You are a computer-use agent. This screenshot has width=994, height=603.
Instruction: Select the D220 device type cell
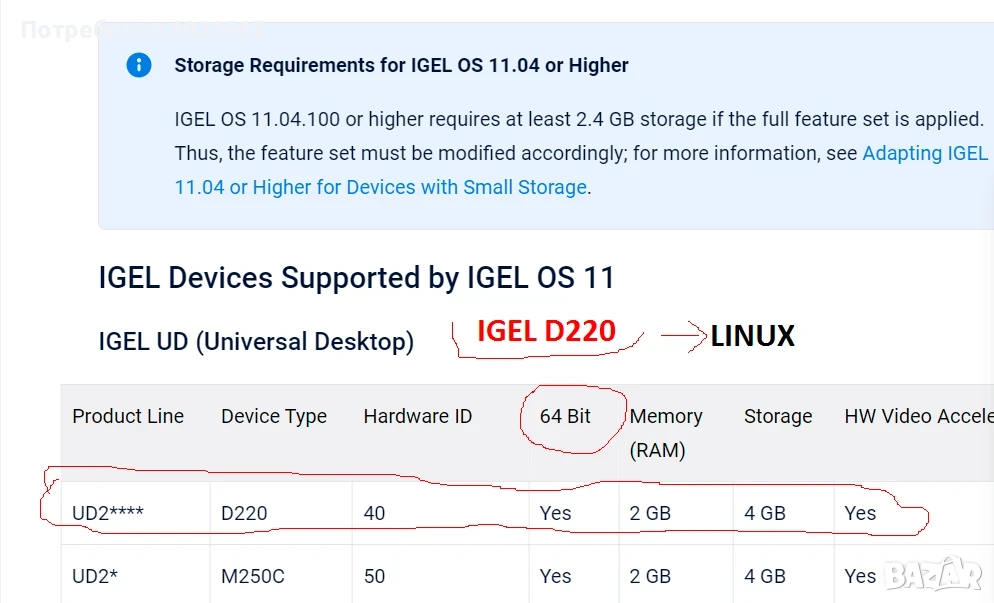click(244, 513)
